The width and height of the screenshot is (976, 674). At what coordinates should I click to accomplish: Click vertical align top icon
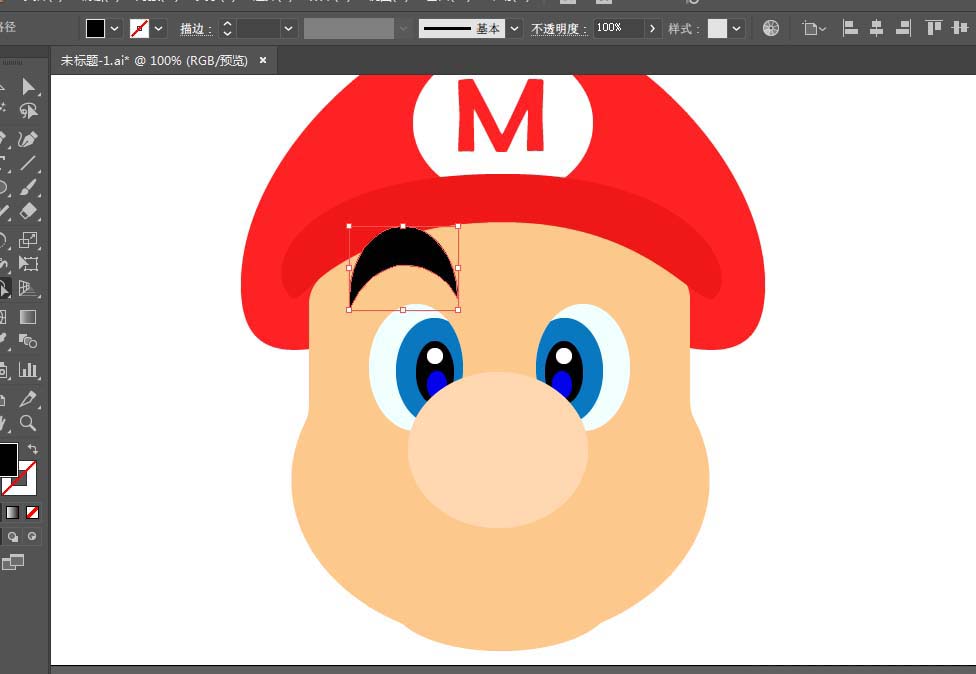click(x=934, y=28)
